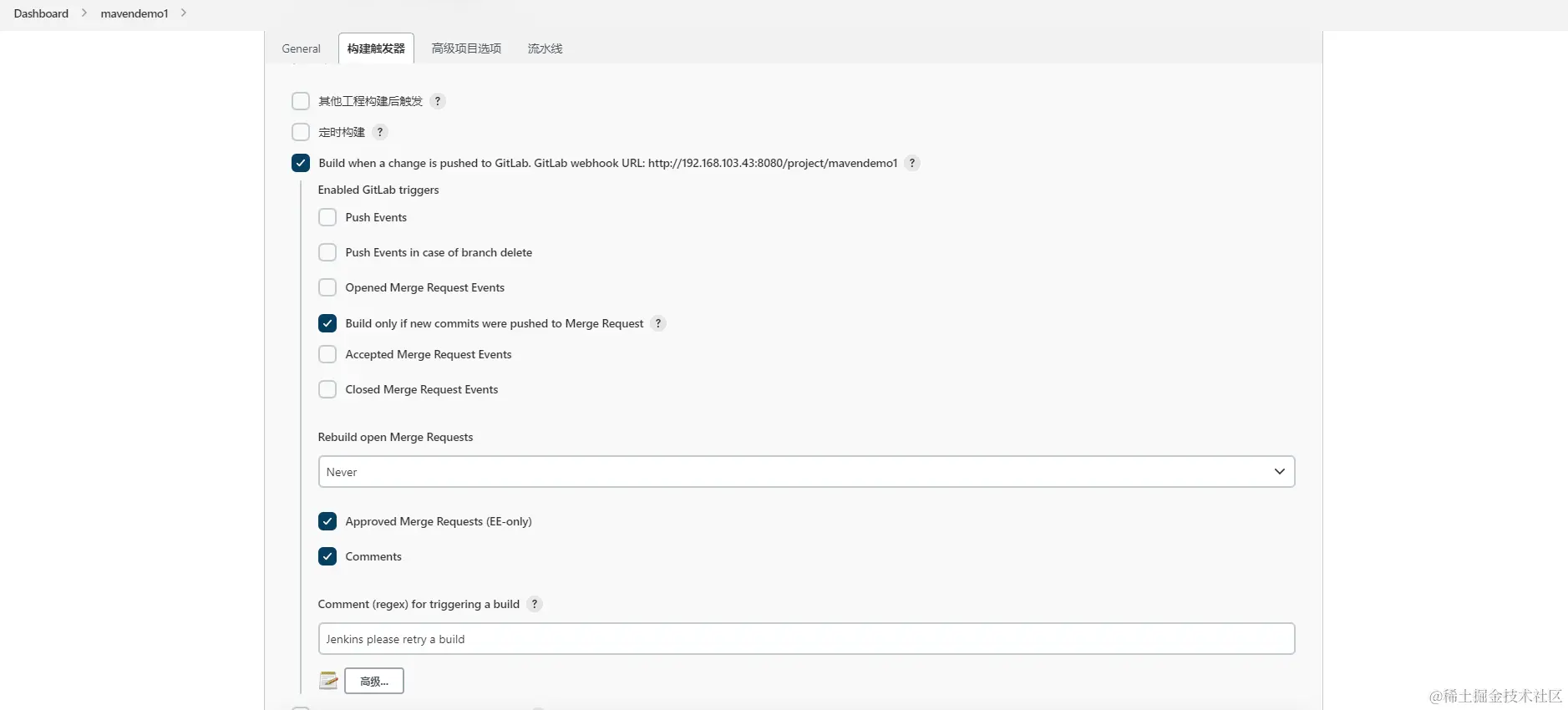The width and height of the screenshot is (1568, 710).
Task: Switch to the 流水线 tab
Action: click(545, 48)
